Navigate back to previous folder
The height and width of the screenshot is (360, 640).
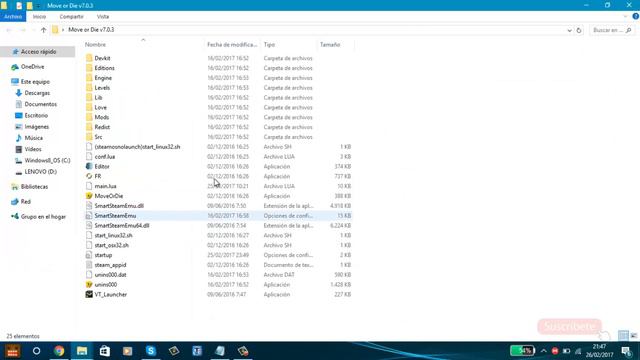[9, 30]
